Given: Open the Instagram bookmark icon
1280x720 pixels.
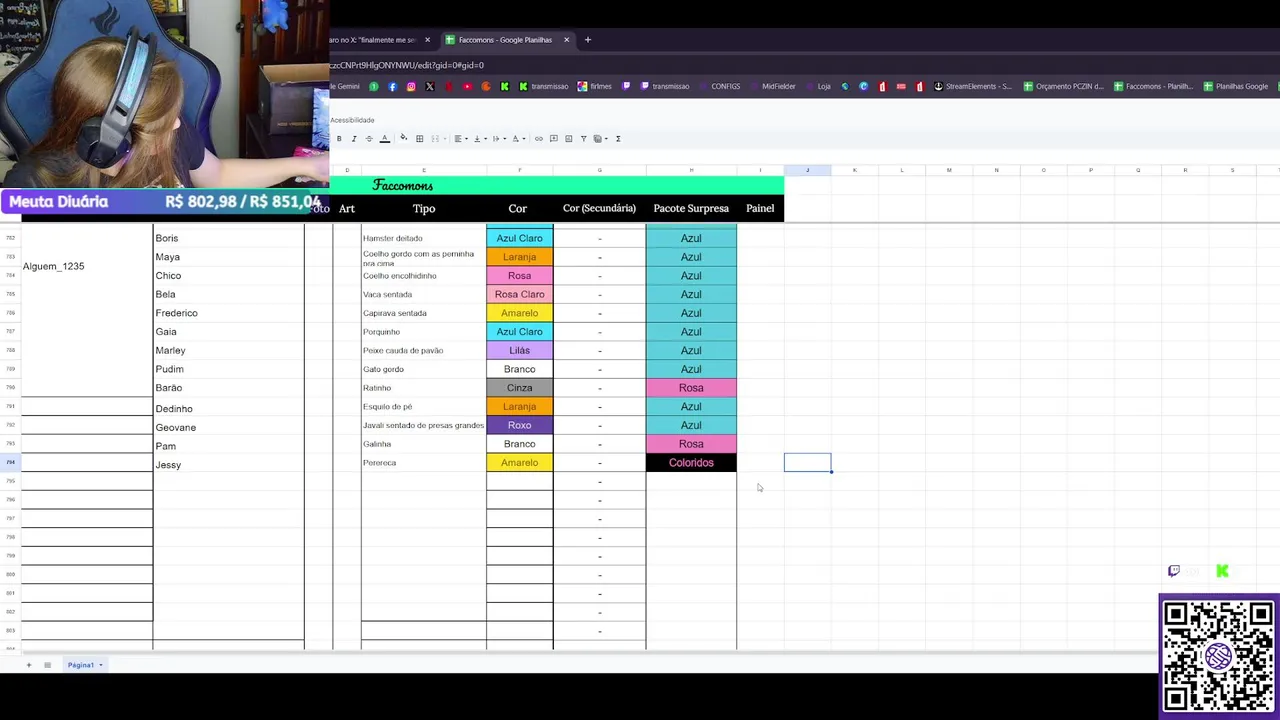Looking at the screenshot, I should click(411, 87).
